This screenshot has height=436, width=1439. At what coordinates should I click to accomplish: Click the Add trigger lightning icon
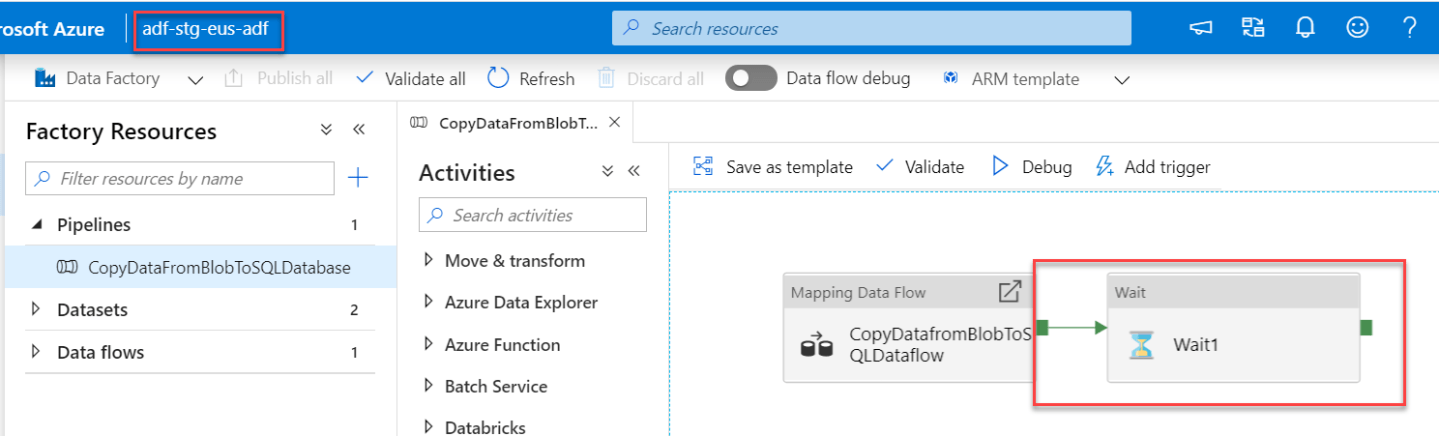(x=1104, y=166)
